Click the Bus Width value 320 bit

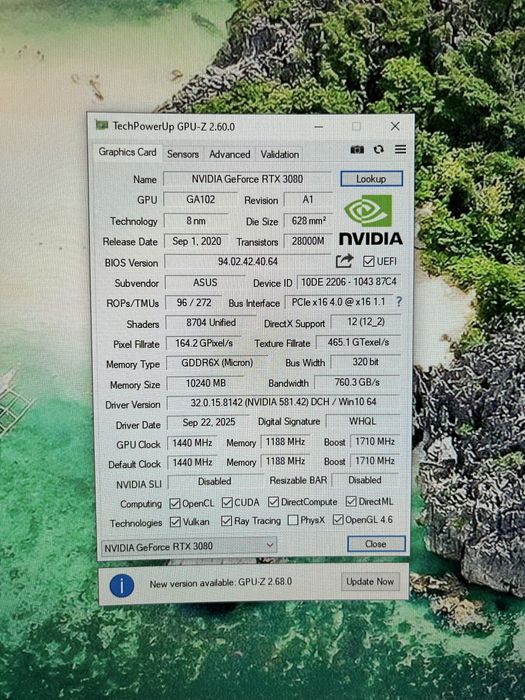(365, 362)
